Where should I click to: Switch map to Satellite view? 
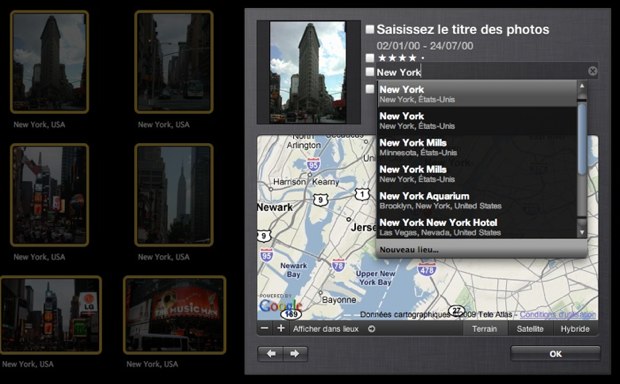pyautogui.click(x=530, y=329)
